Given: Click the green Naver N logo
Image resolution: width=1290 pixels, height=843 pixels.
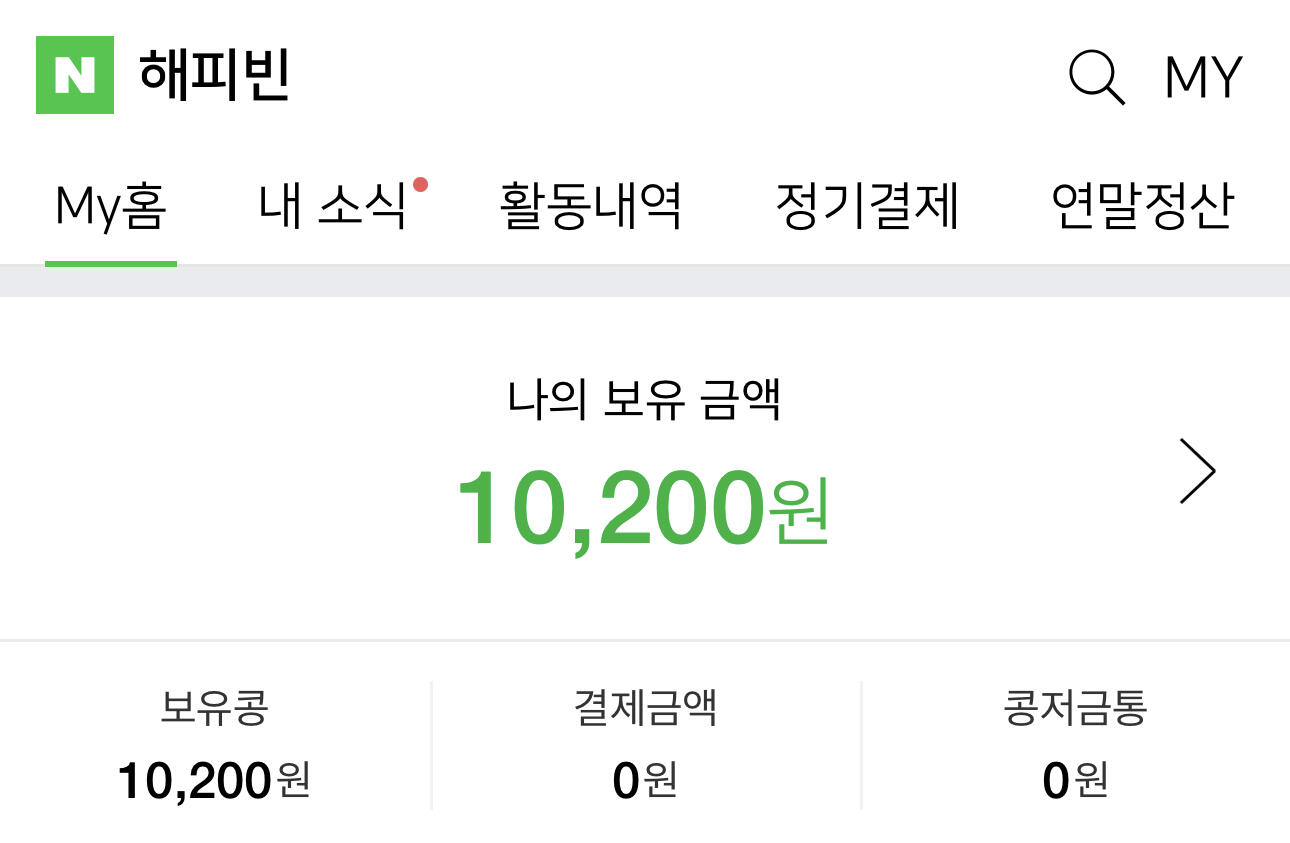Looking at the screenshot, I should point(75,75).
